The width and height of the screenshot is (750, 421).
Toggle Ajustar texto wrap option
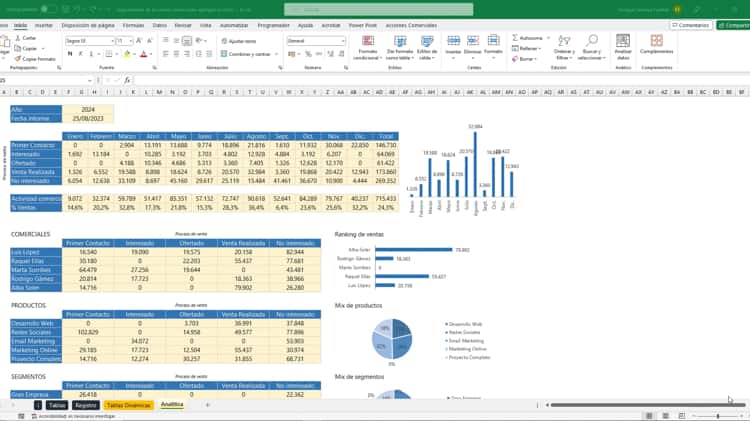tap(239, 41)
